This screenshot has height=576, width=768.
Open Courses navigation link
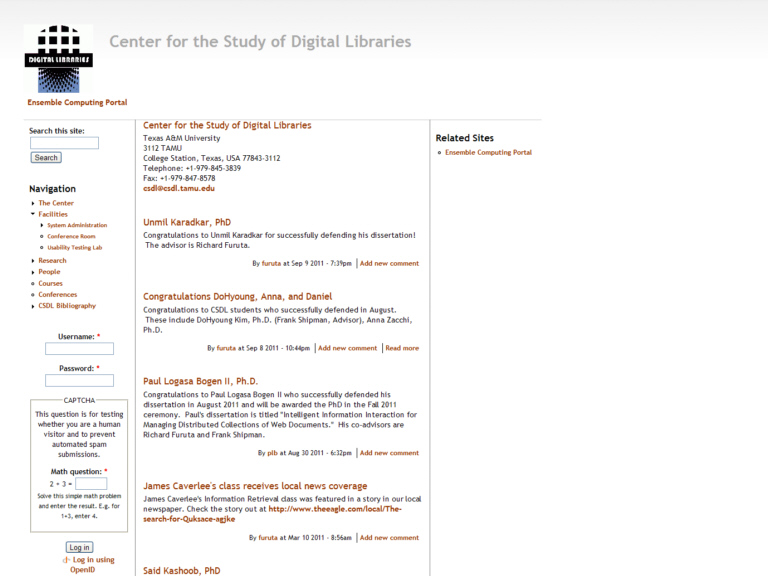50,283
